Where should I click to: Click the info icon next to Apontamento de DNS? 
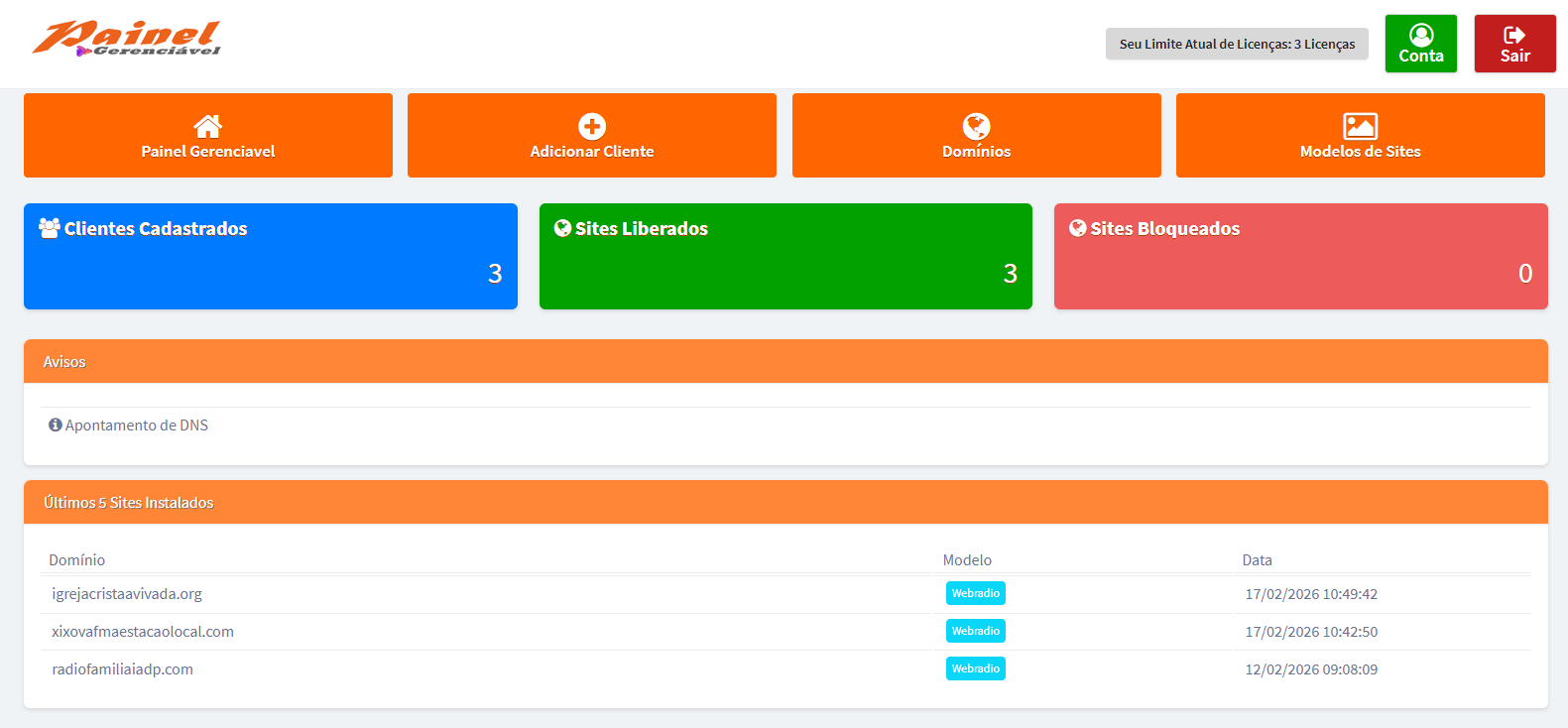pyautogui.click(x=56, y=425)
